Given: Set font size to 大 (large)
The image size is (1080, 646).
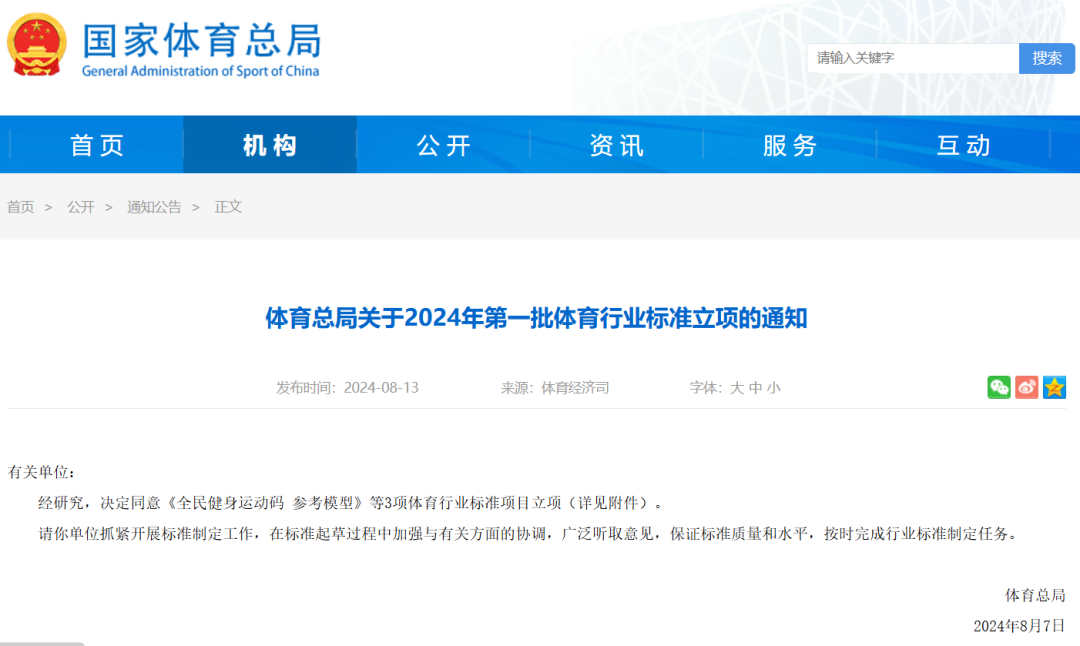Looking at the screenshot, I should click(x=737, y=388).
